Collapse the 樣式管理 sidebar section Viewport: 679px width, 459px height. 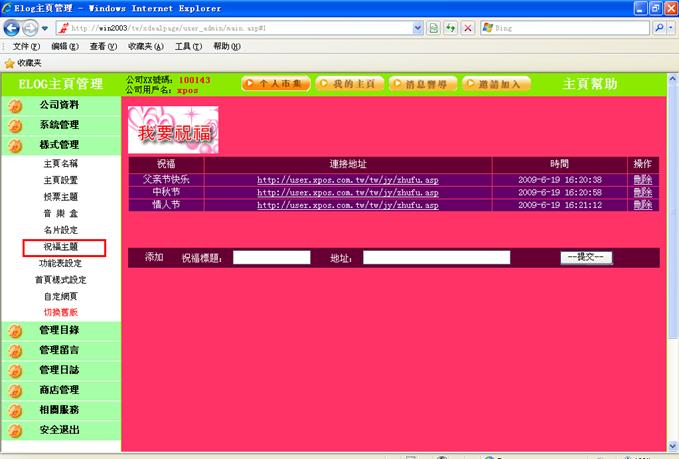pyautogui.click(x=59, y=145)
